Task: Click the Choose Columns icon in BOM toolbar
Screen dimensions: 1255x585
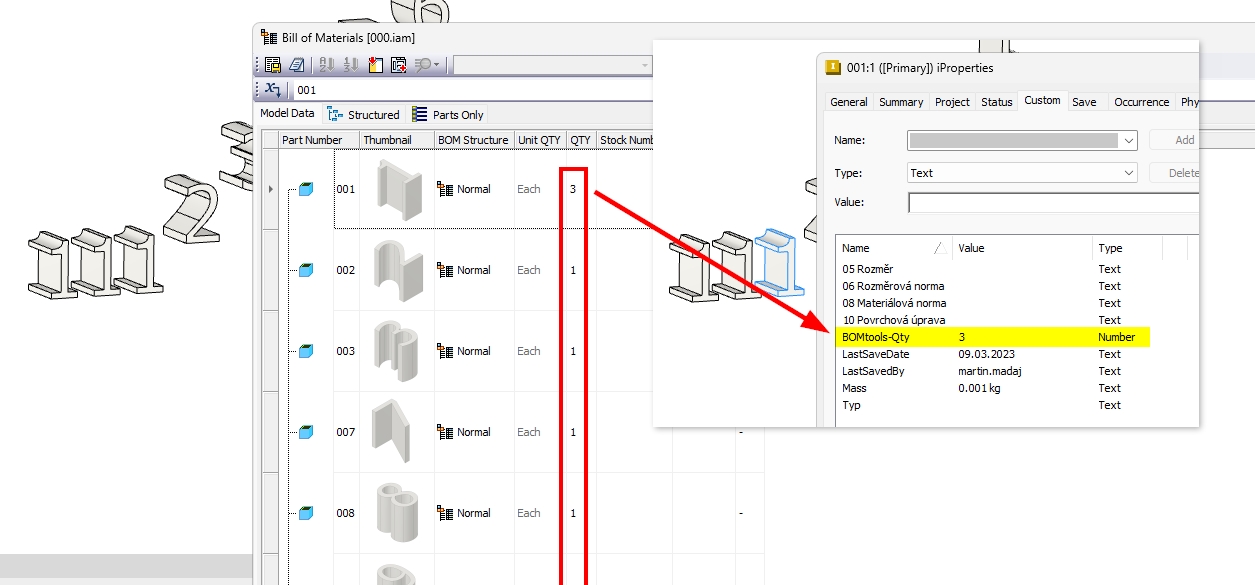Action: pos(375,65)
